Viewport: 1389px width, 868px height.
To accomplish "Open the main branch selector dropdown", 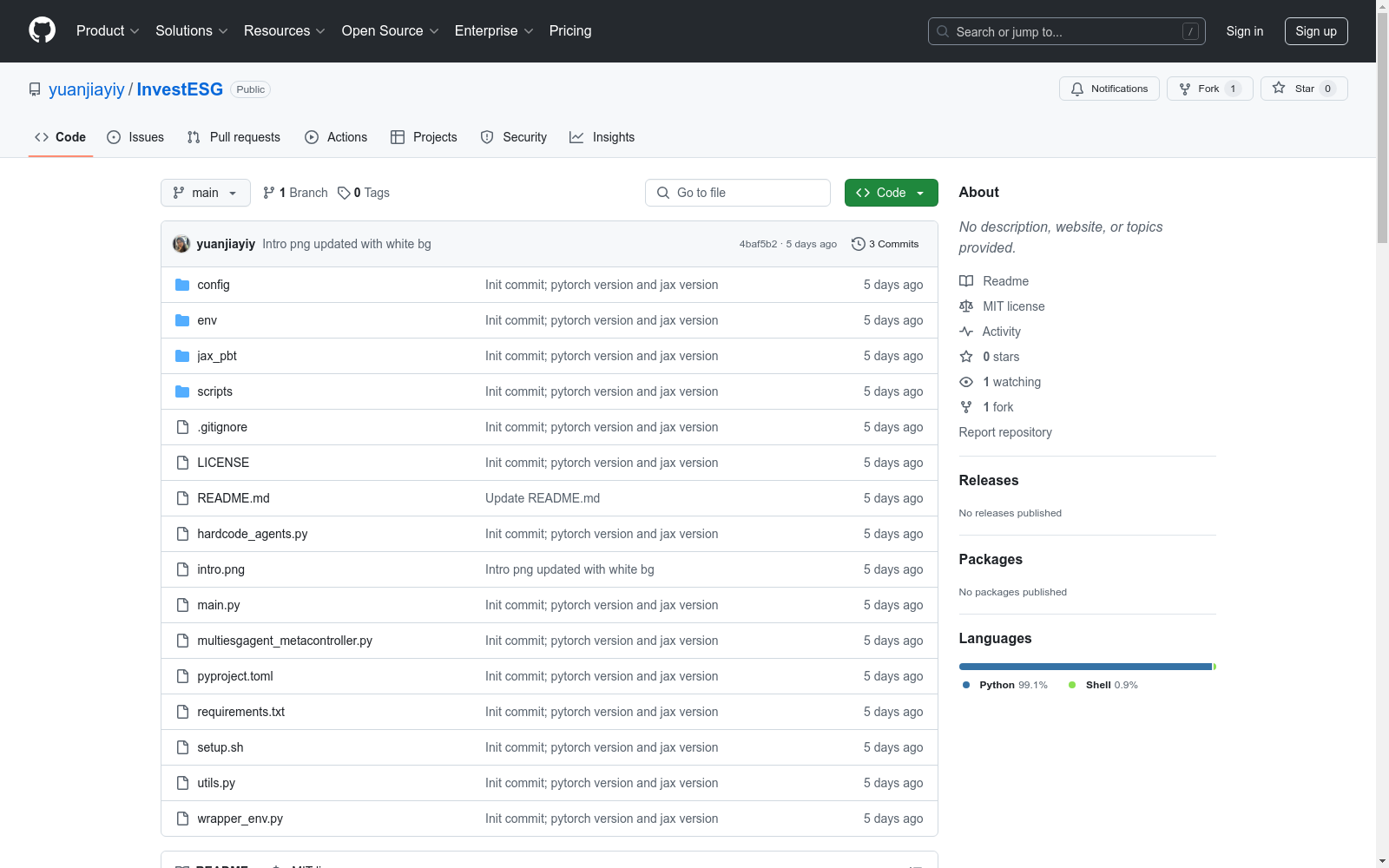I will coord(206,193).
